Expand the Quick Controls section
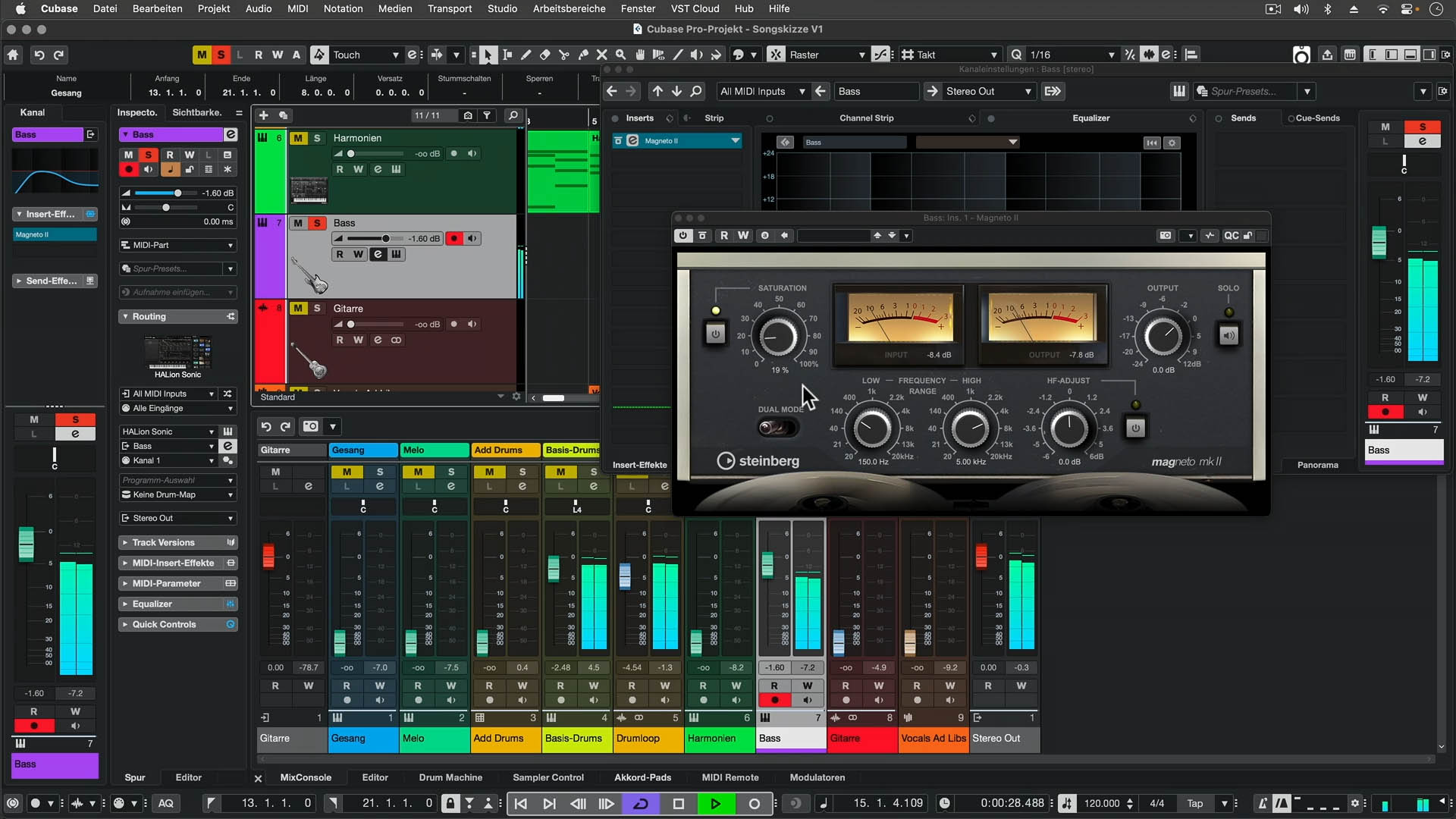This screenshot has height=819, width=1456. click(178, 625)
